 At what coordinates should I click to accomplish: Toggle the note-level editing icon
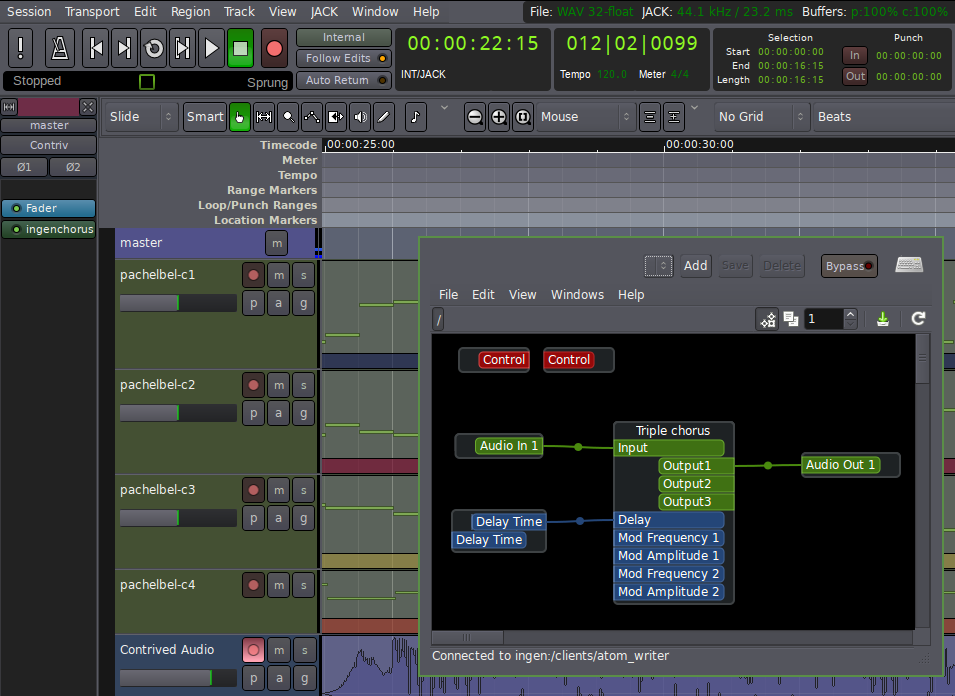pyautogui.click(x=415, y=117)
